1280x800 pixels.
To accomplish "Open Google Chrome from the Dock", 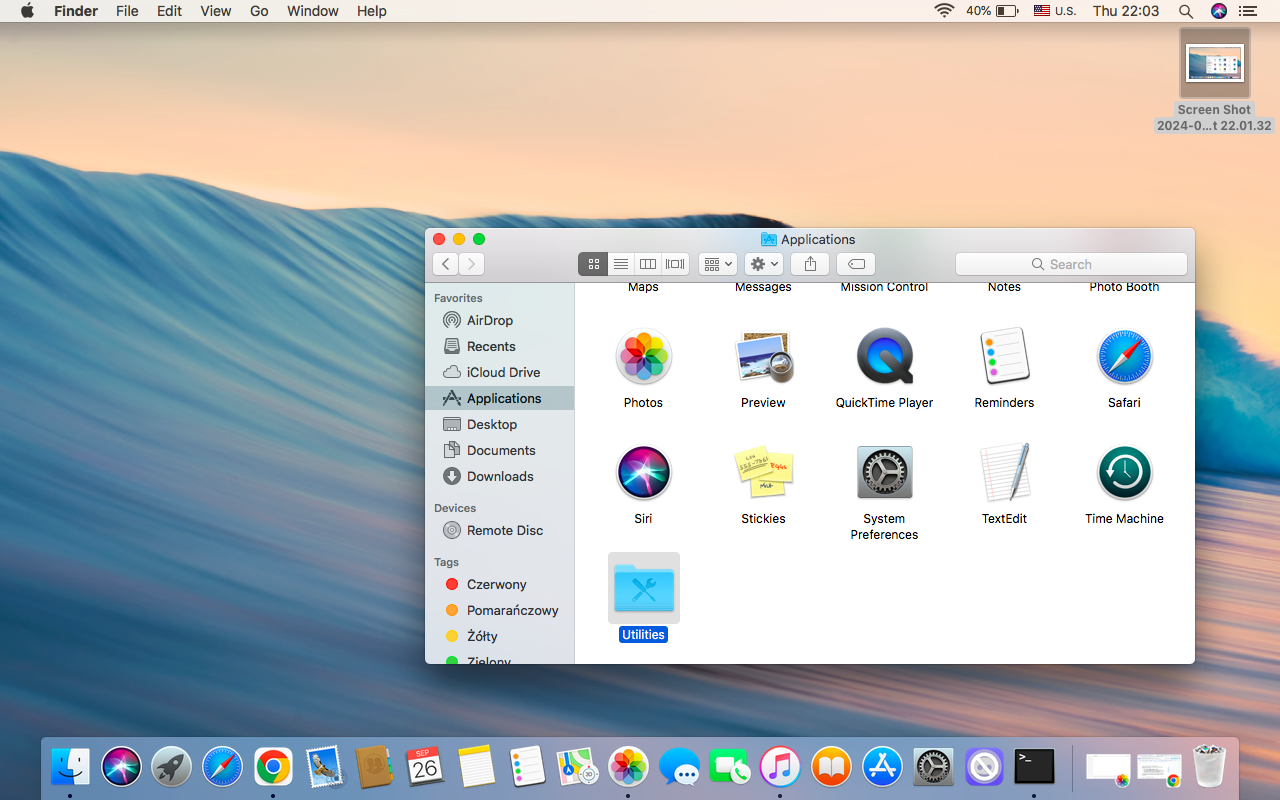I will 273,767.
